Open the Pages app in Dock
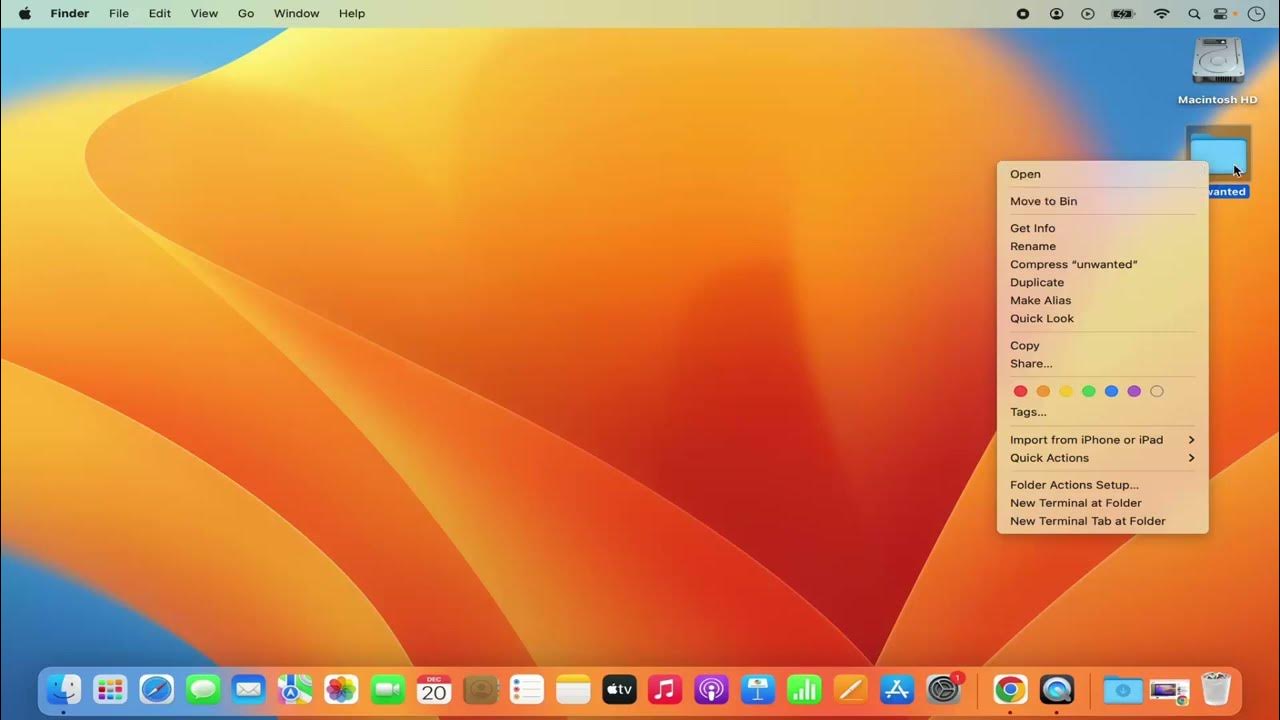 (850, 689)
